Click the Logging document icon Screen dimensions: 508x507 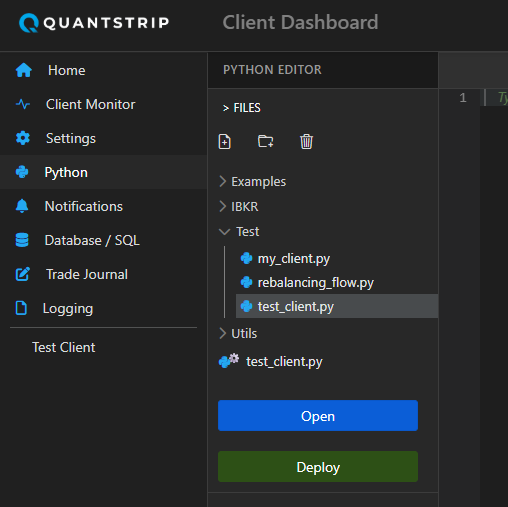pyautogui.click(x=21, y=308)
